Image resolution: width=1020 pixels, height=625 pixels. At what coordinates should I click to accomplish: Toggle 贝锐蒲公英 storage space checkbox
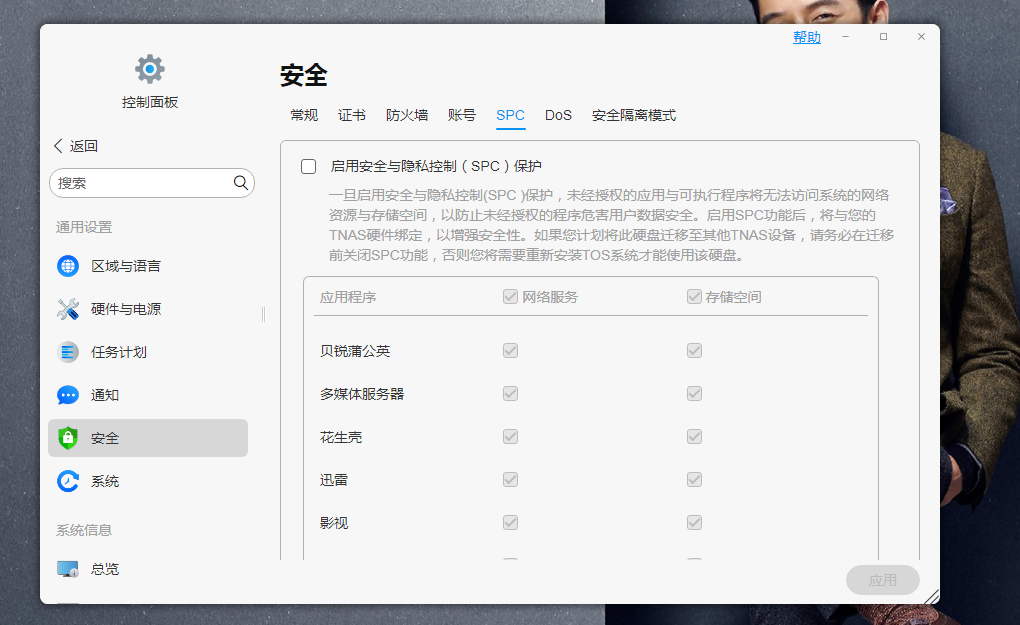coord(695,351)
